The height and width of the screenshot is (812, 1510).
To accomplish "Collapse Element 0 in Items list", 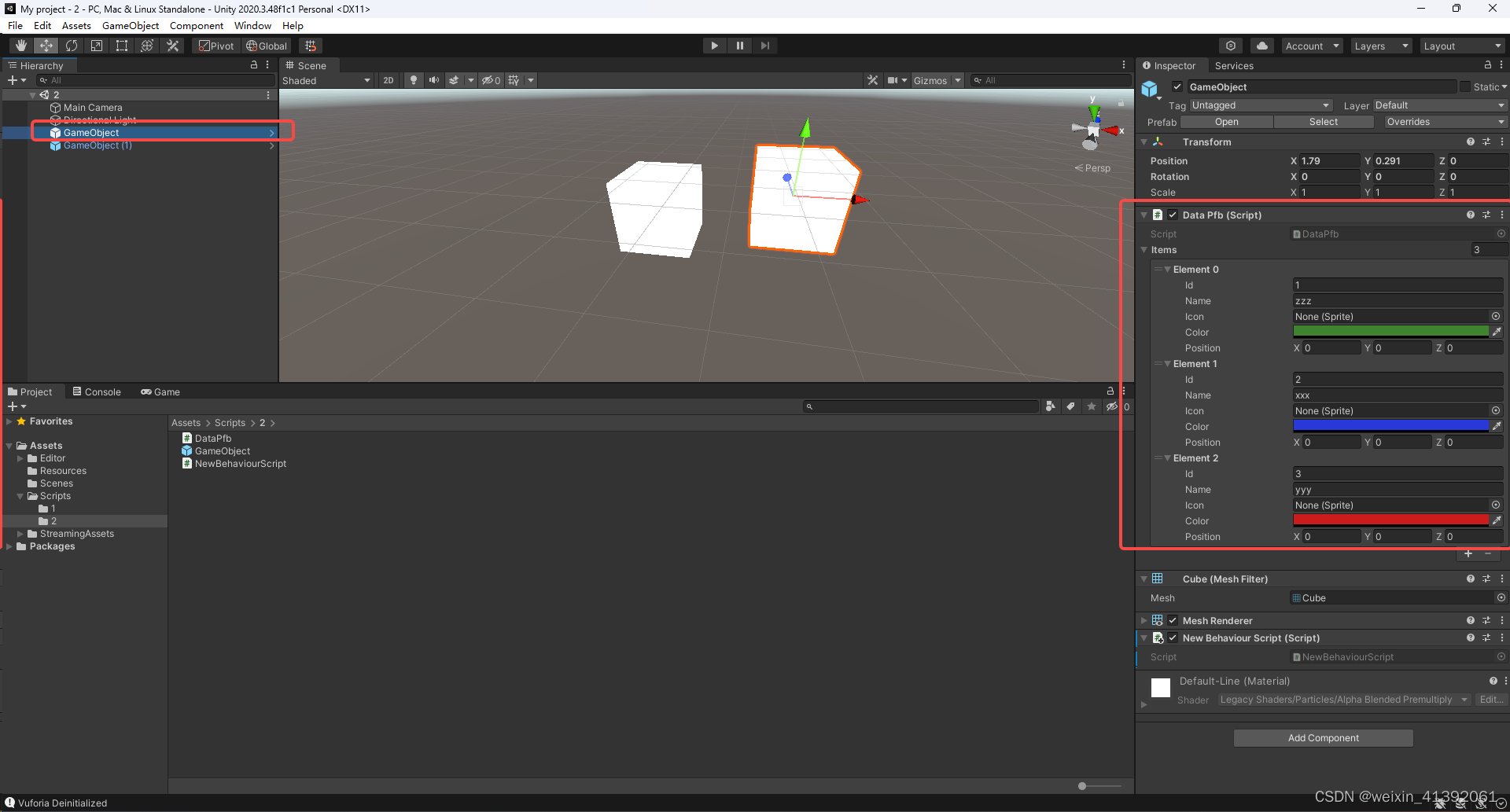I will [x=1168, y=270].
